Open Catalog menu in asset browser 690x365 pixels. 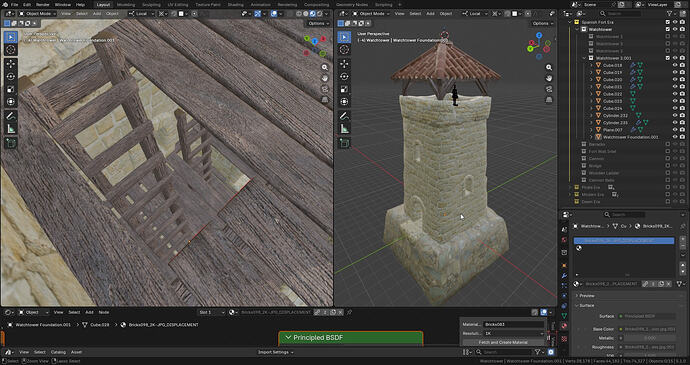point(58,352)
